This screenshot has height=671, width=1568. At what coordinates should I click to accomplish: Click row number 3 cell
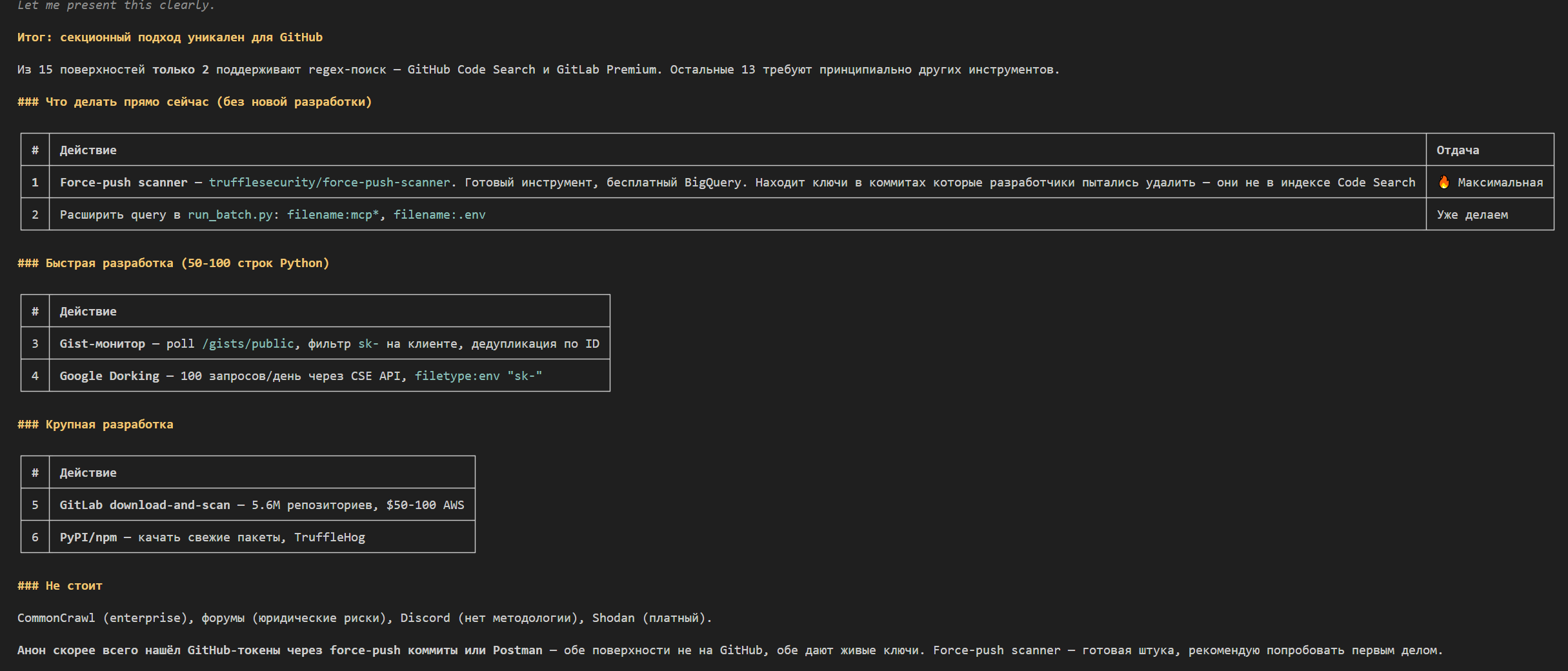[35, 344]
